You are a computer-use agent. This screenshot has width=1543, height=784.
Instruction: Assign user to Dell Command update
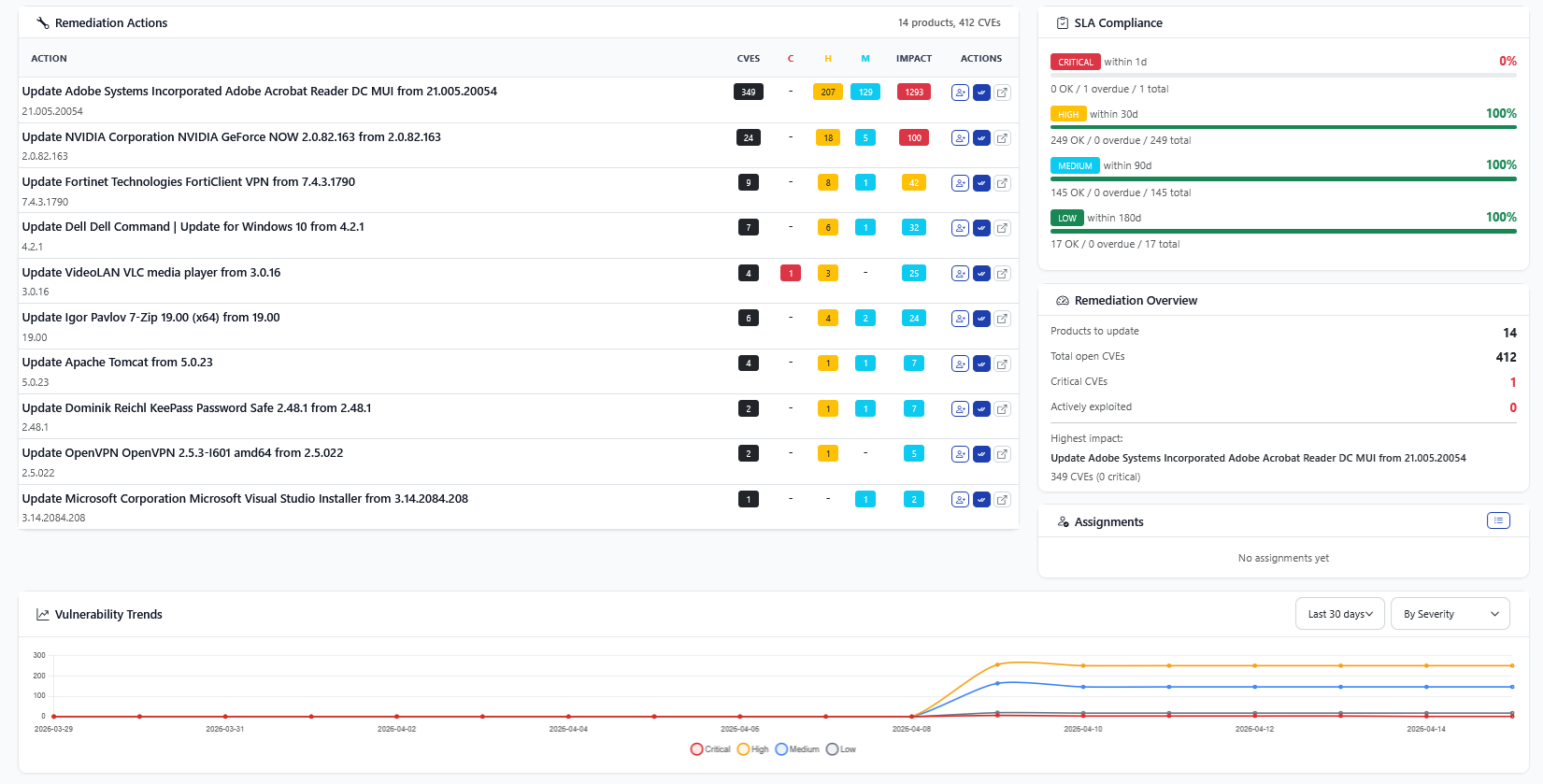tap(960, 228)
